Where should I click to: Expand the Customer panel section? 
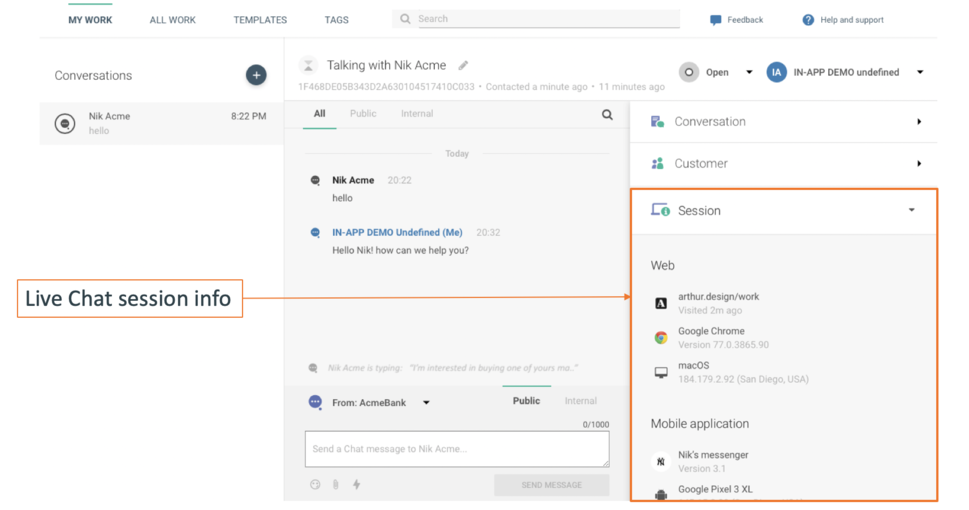[x=918, y=164]
